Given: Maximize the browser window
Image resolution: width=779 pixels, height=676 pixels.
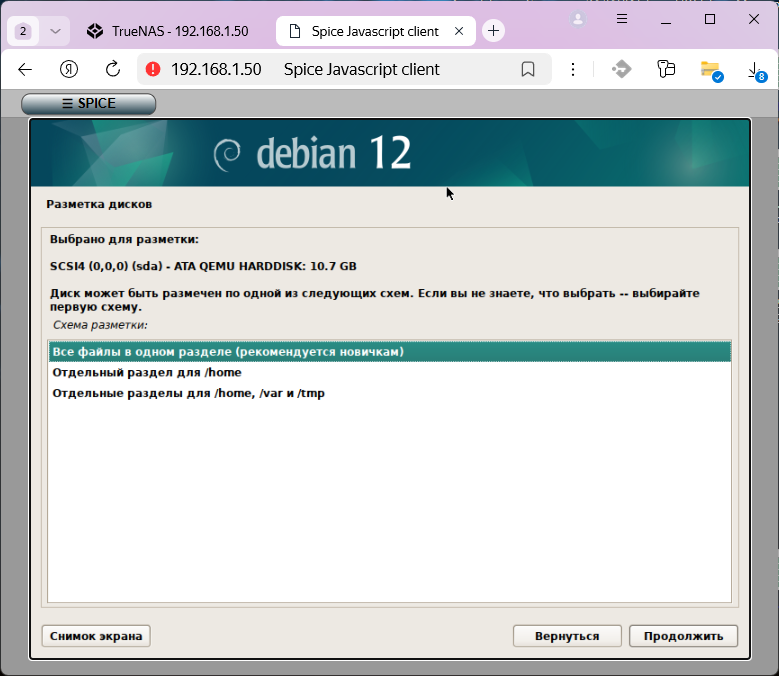Looking at the screenshot, I should click(710, 19).
